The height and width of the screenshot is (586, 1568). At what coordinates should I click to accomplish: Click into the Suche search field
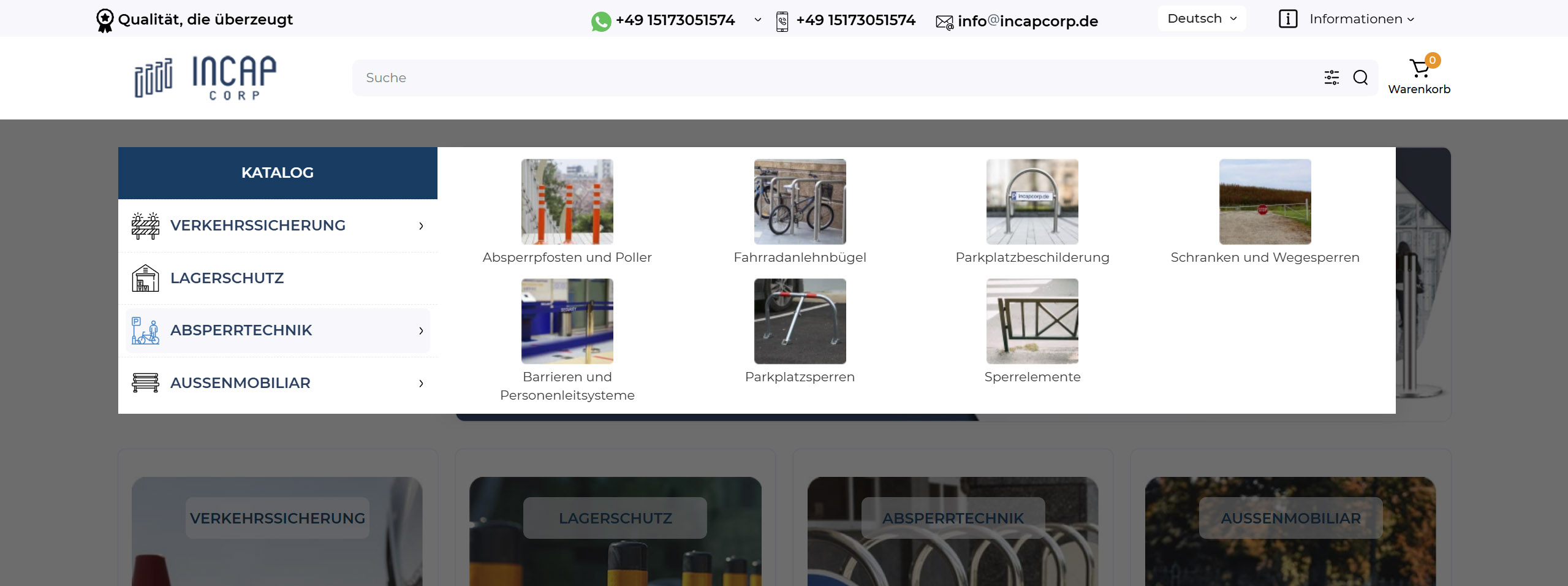click(x=797, y=78)
